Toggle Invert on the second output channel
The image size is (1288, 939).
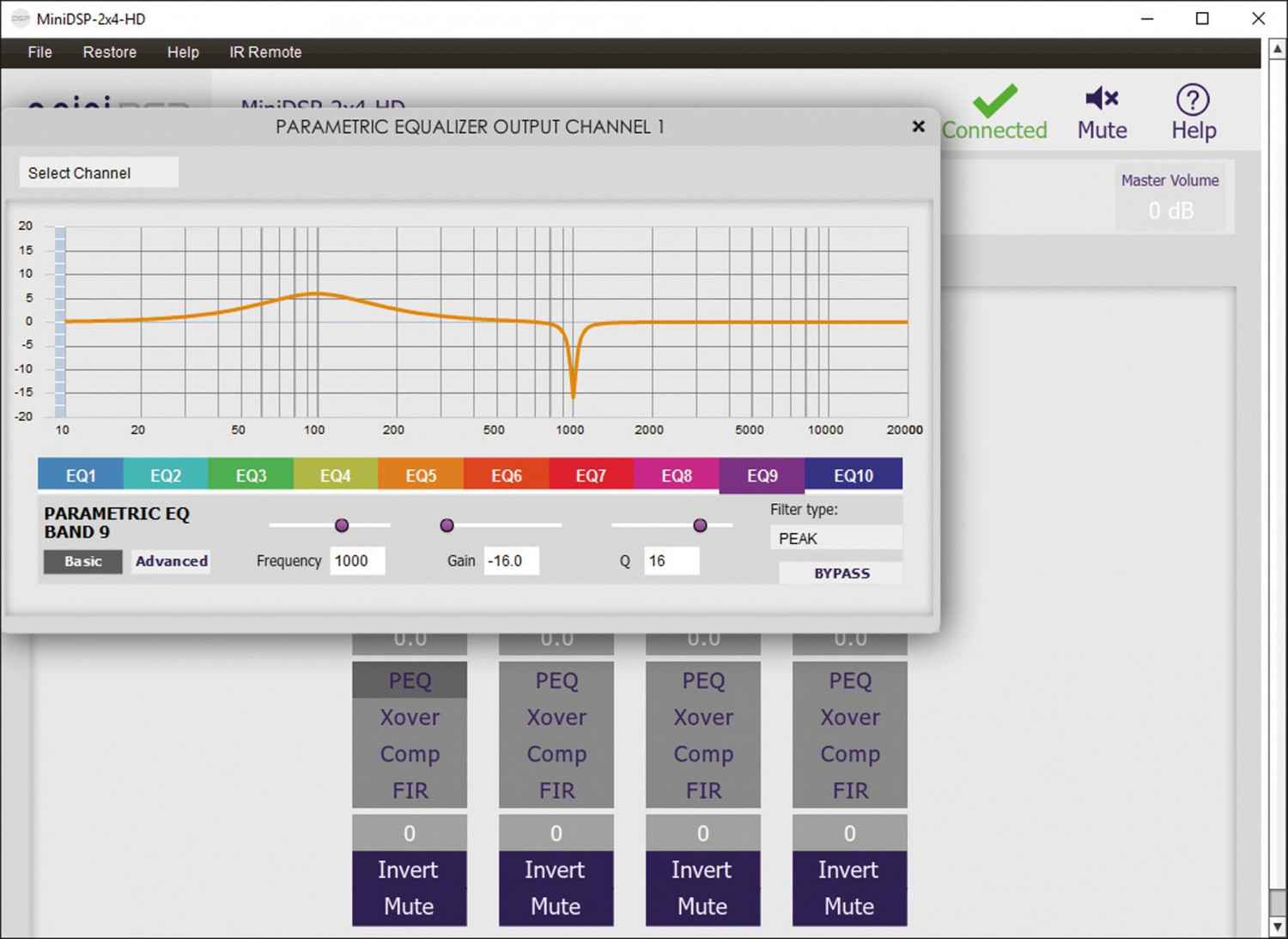556,870
